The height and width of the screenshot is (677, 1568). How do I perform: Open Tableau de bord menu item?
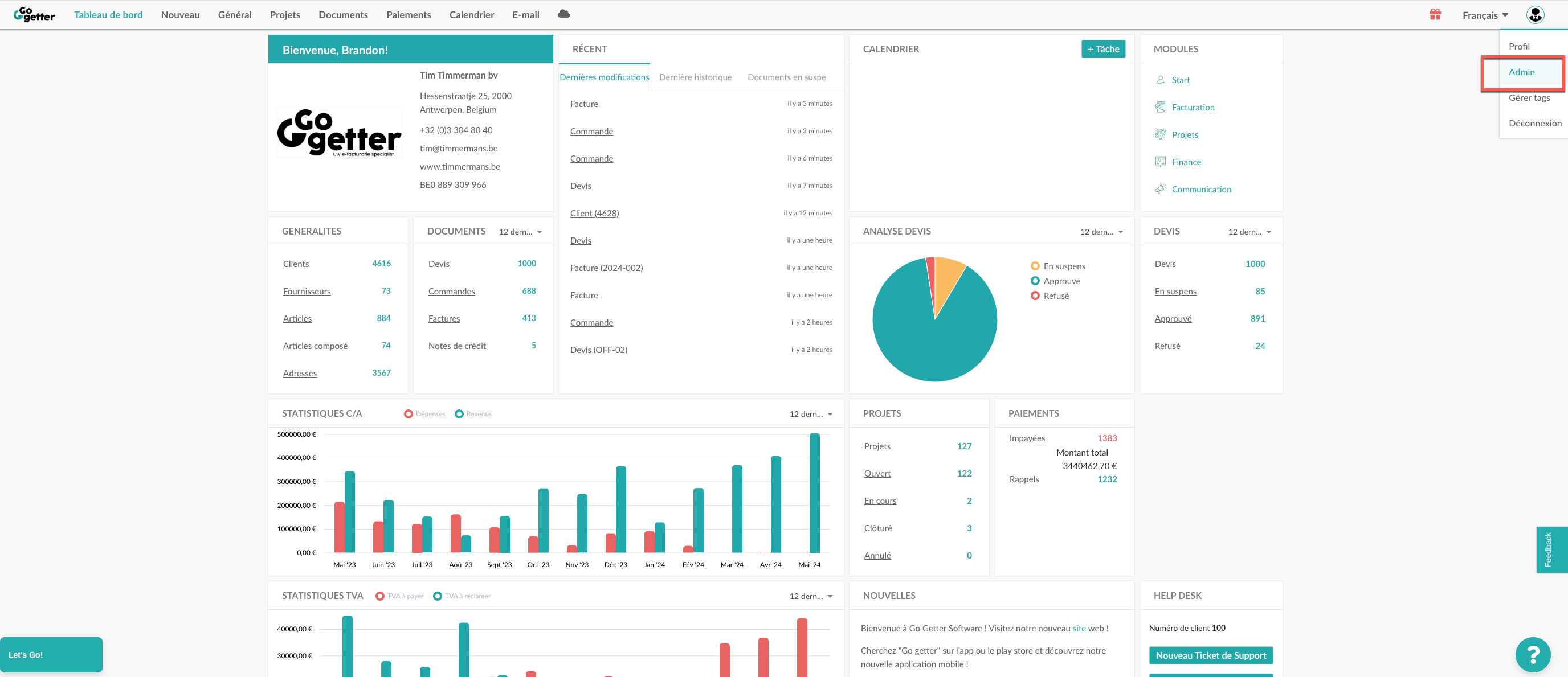pyautogui.click(x=108, y=15)
